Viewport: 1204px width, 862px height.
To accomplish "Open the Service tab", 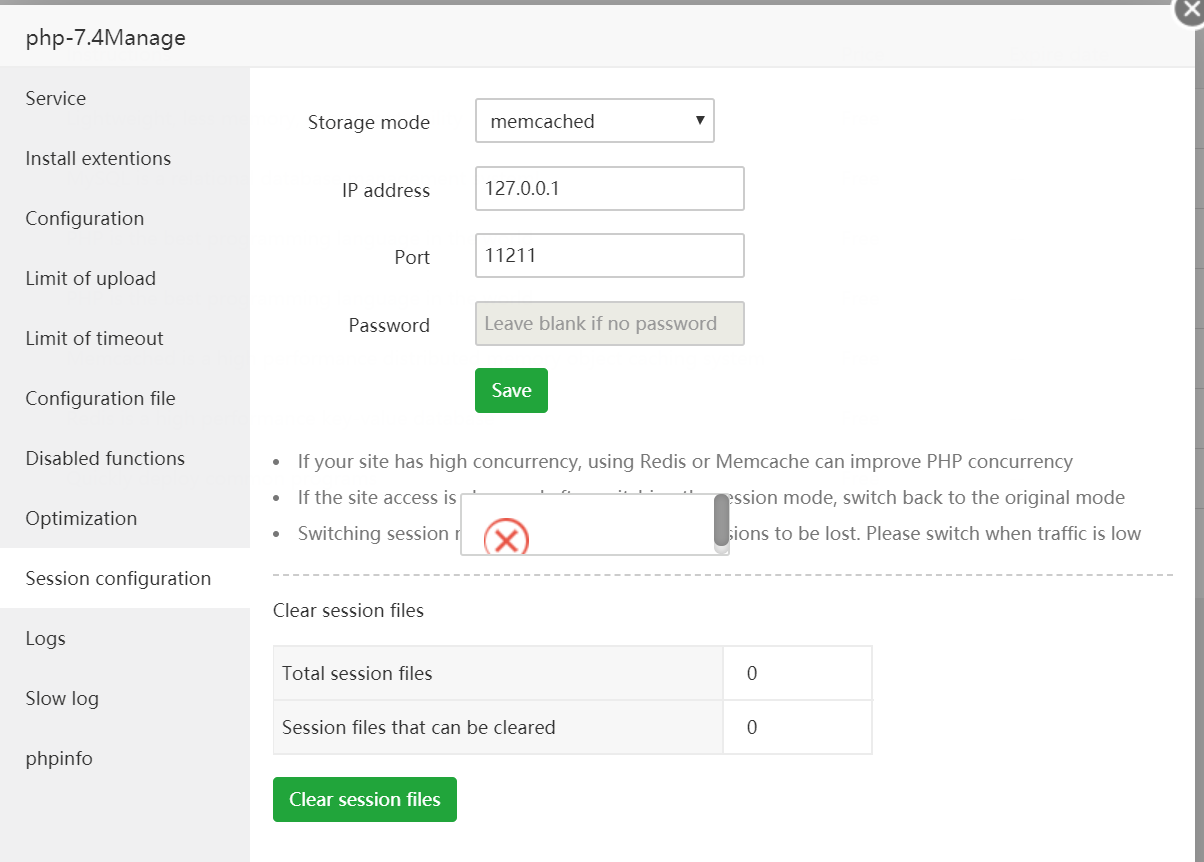I will (56, 98).
